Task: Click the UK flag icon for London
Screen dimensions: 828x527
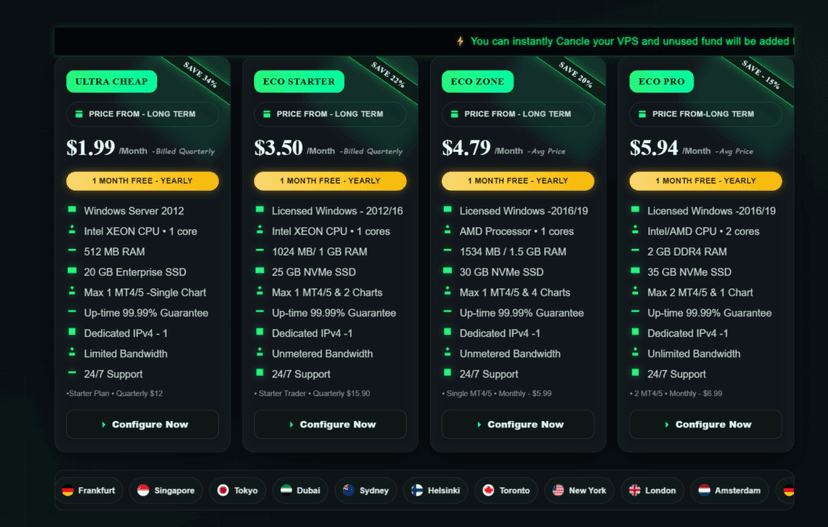Action: pos(634,491)
